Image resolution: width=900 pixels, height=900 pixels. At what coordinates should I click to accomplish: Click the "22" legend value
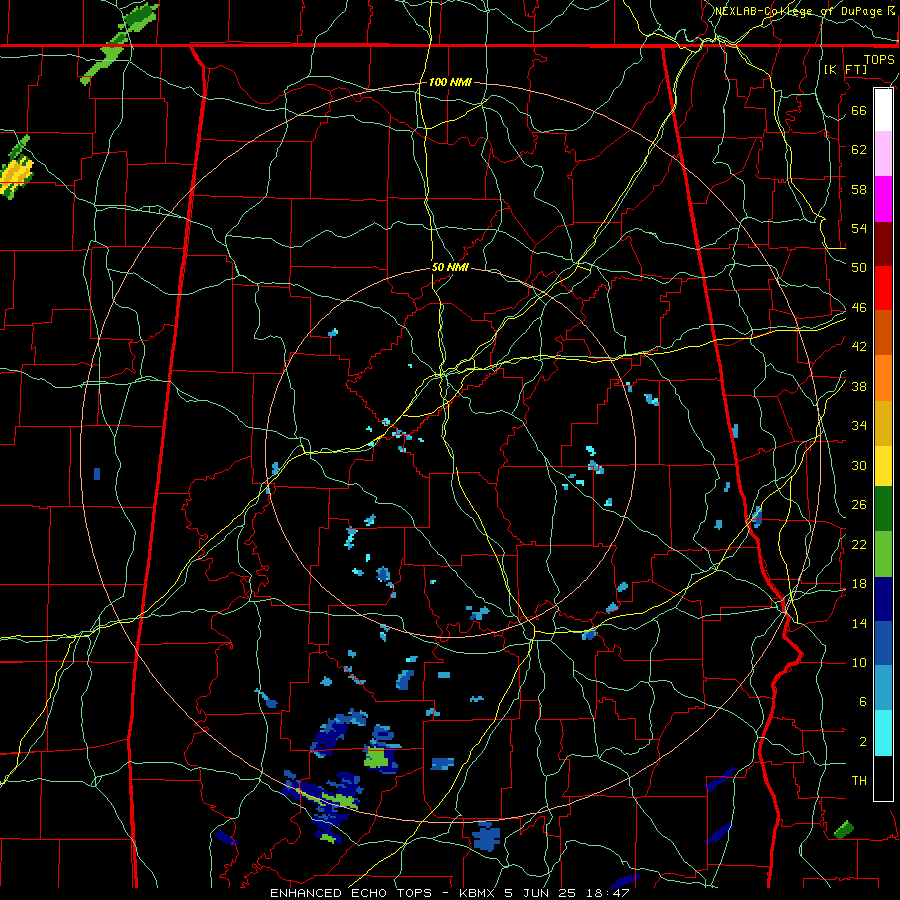click(x=859, y=545)
